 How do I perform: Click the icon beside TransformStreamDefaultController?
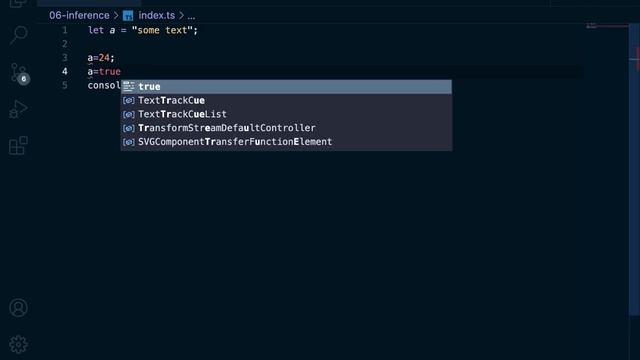pyautogui.click(x=129, y=128)
